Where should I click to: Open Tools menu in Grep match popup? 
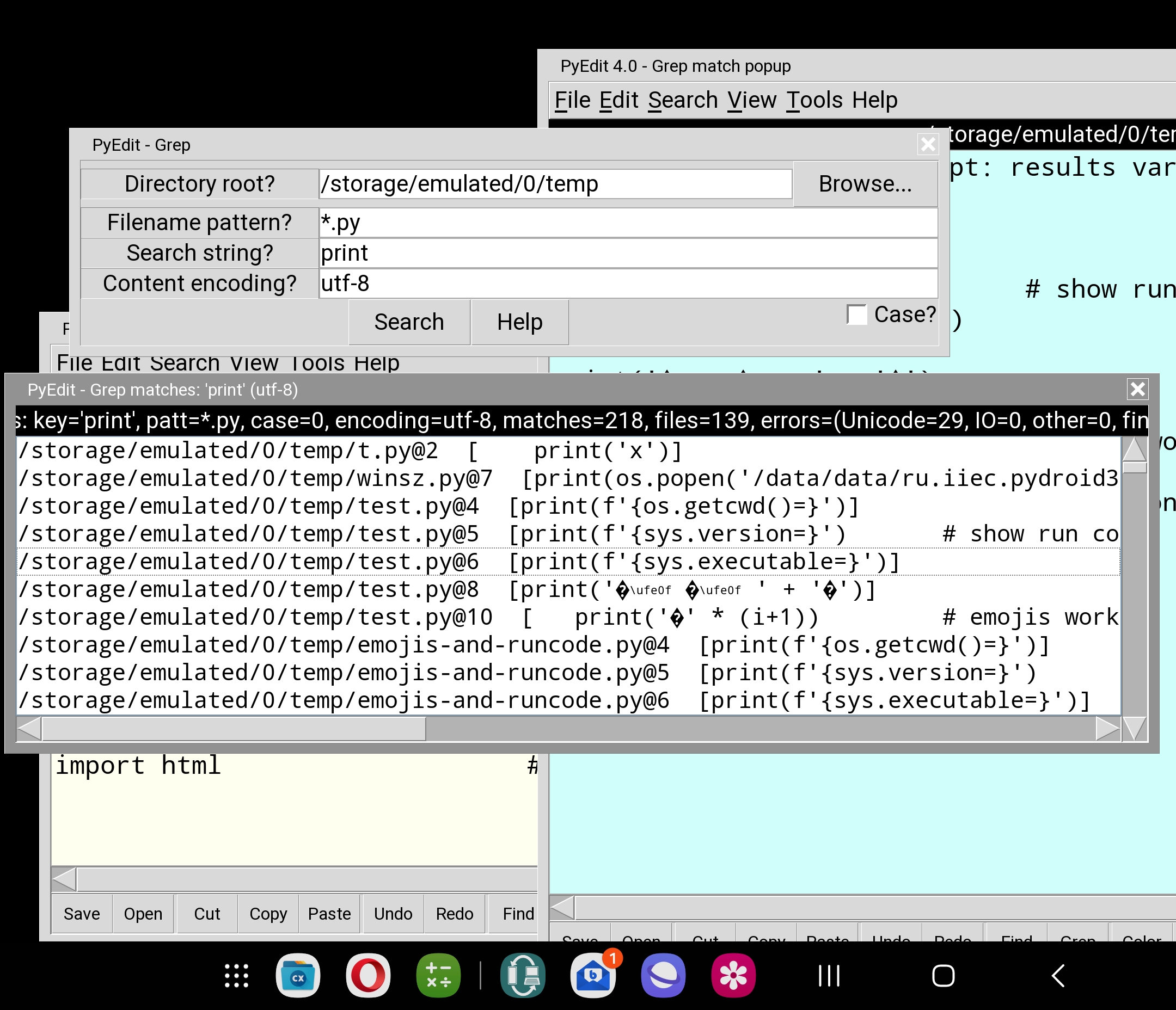click(814, 100)
